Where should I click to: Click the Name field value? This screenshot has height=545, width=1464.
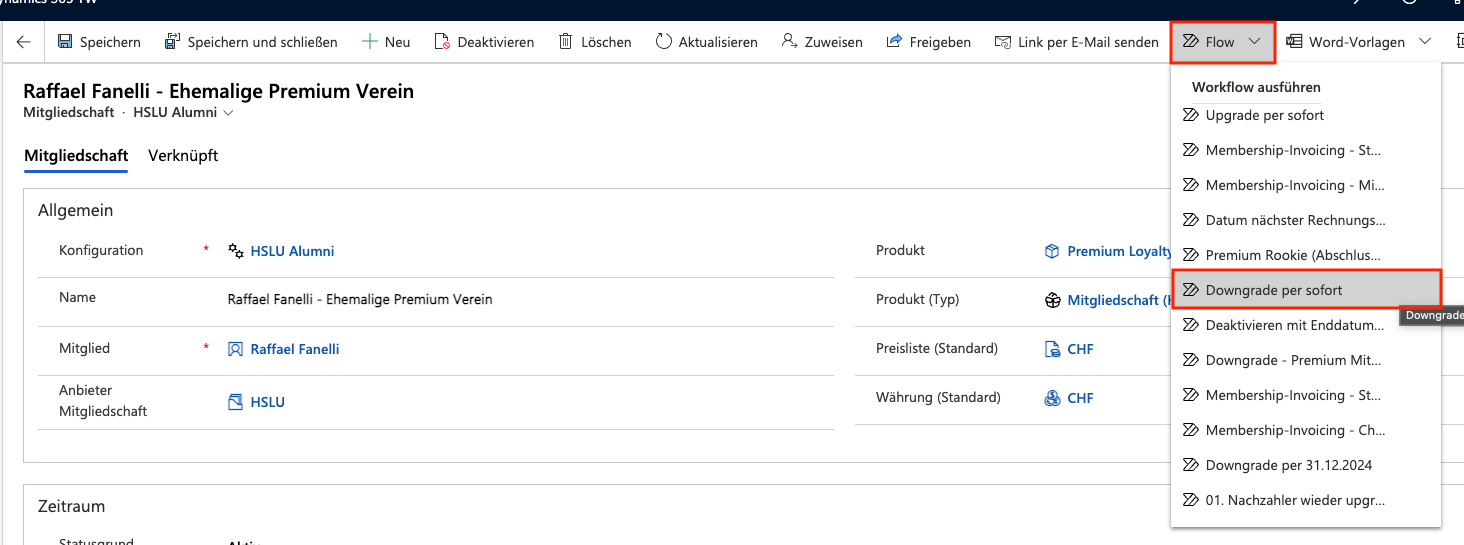(x=360, y=299)
